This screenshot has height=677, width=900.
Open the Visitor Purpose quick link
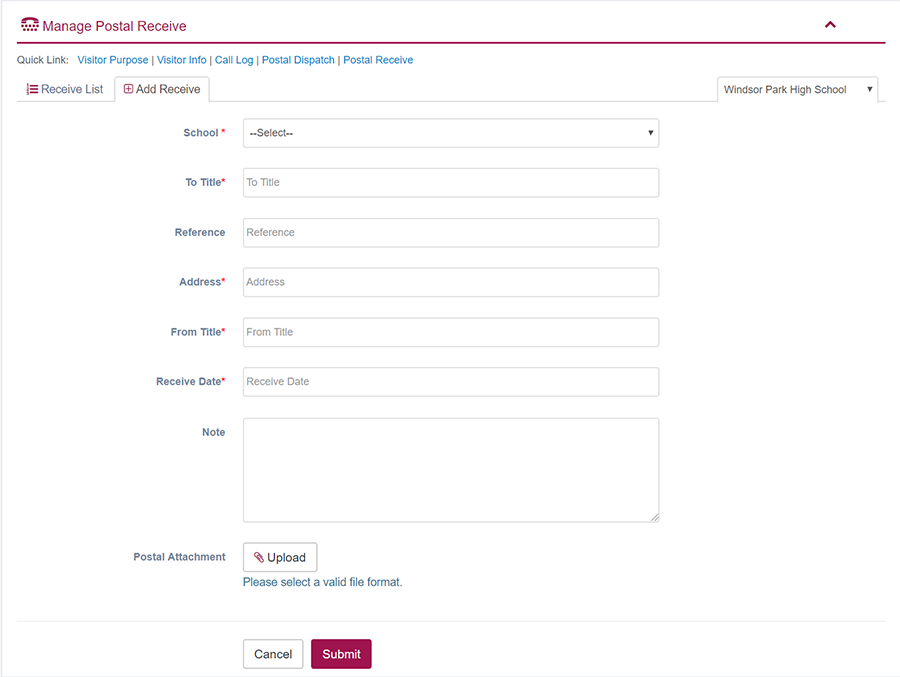pos(112,60)
